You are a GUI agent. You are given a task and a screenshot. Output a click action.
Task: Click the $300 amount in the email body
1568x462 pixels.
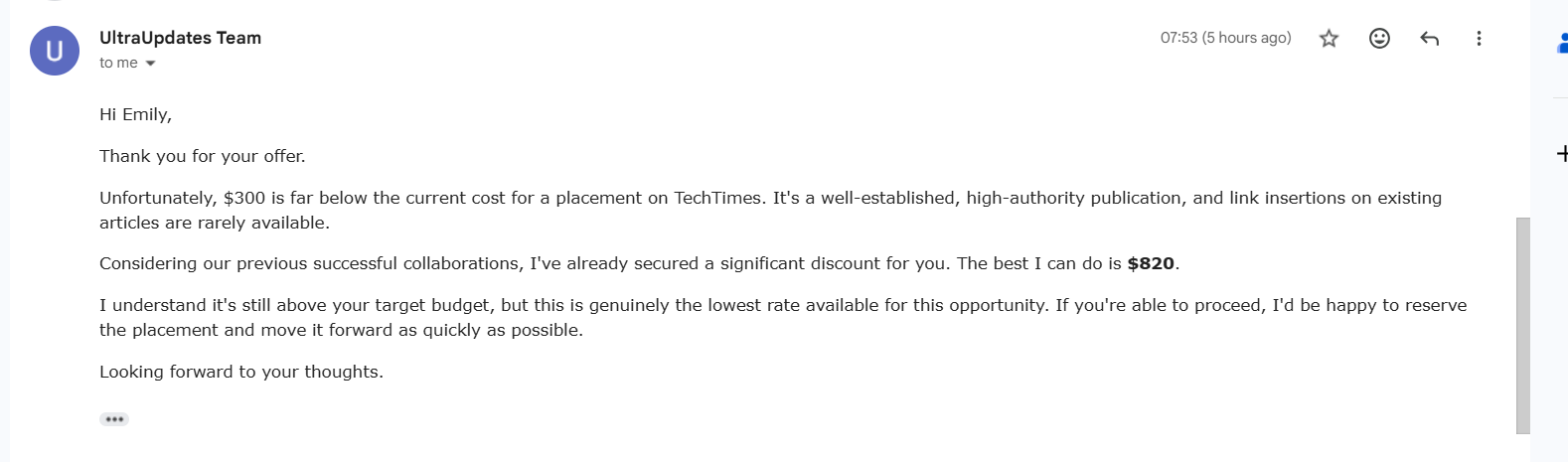coord(244,198)
